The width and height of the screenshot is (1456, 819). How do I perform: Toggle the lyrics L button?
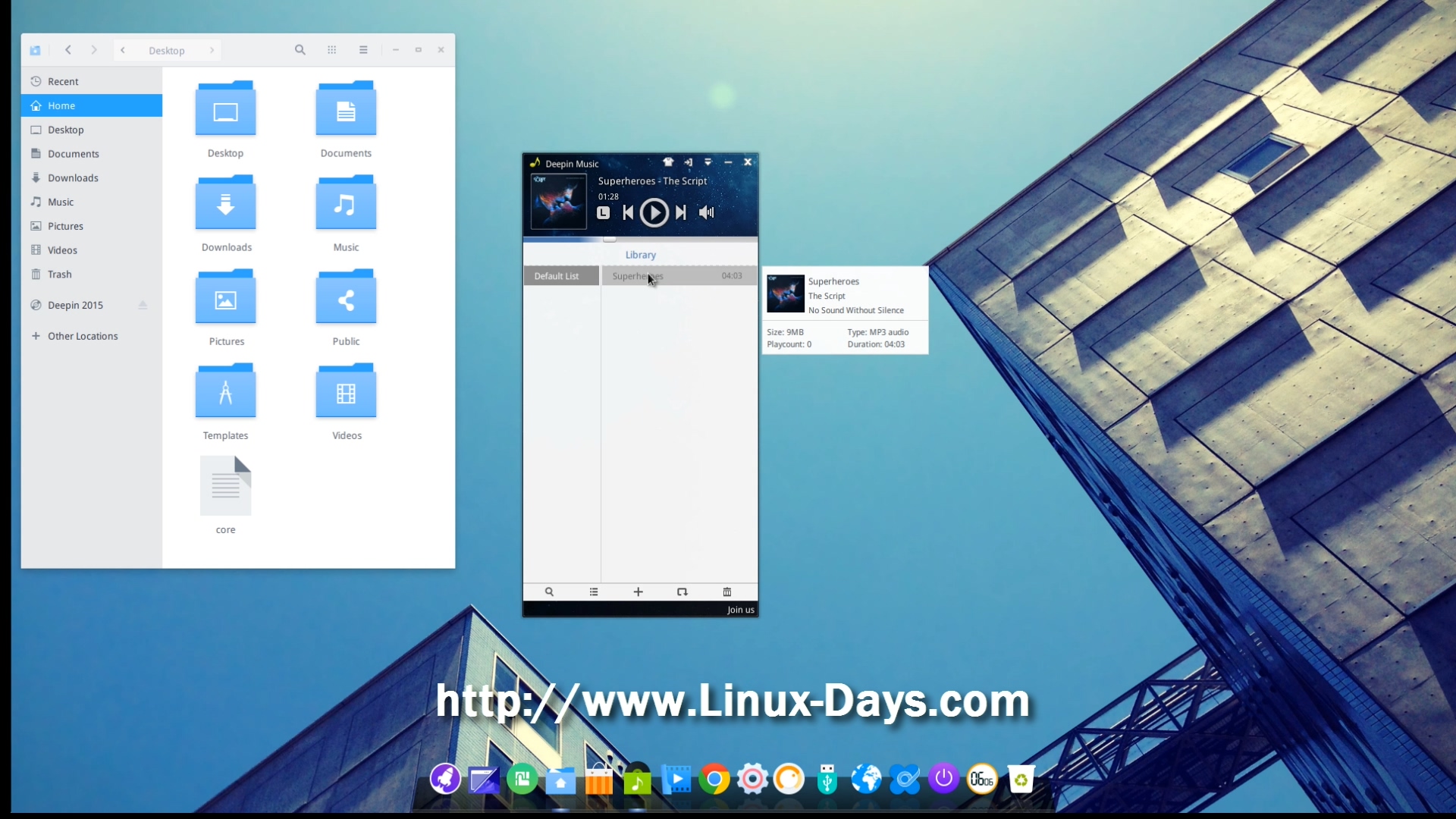[603, 213]
